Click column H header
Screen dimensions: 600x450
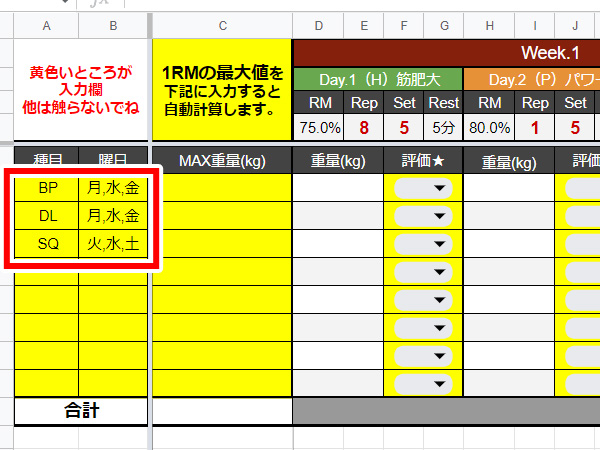pyautogui.click(x=489, y=23)
